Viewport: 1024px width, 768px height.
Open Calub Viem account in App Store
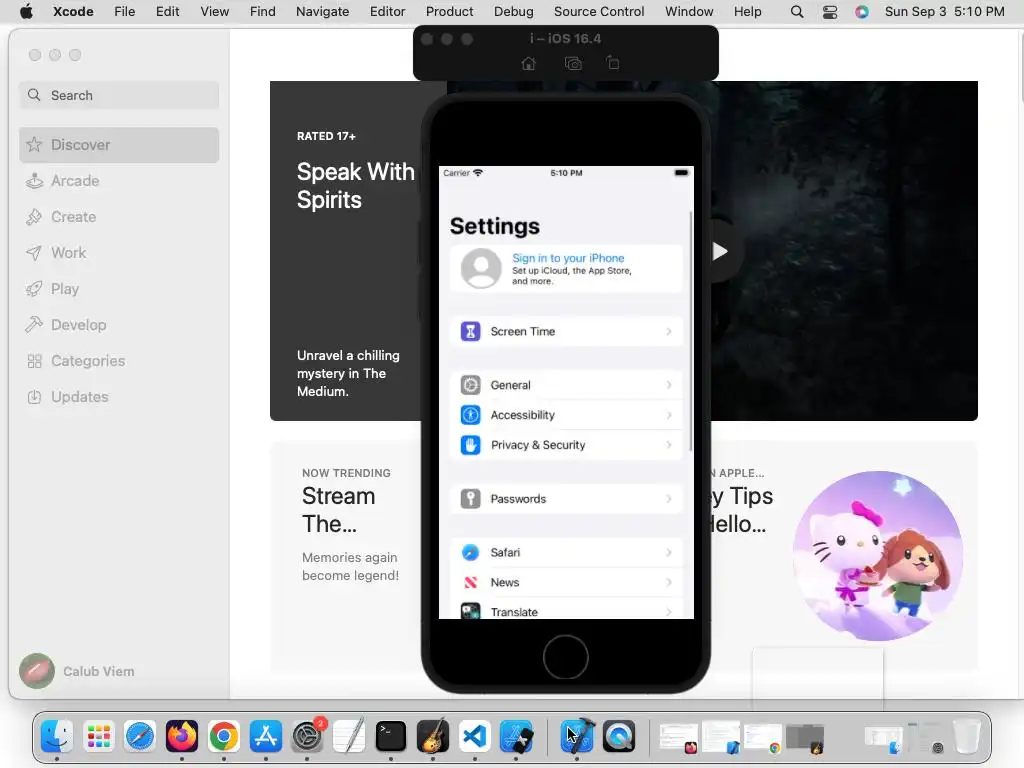pyautogui.click(x=77, y=671)
